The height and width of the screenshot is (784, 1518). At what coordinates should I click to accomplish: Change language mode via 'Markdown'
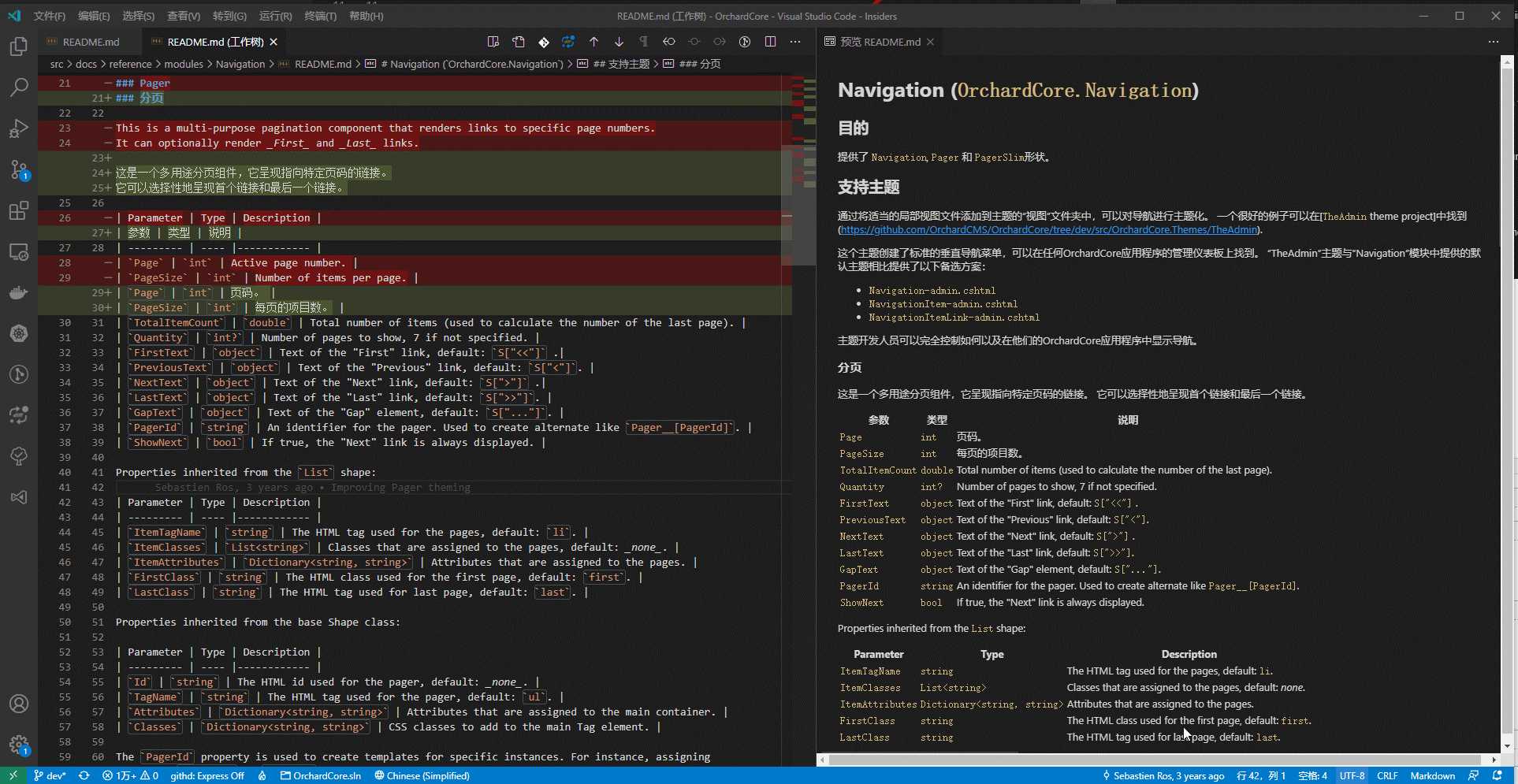1432,775
